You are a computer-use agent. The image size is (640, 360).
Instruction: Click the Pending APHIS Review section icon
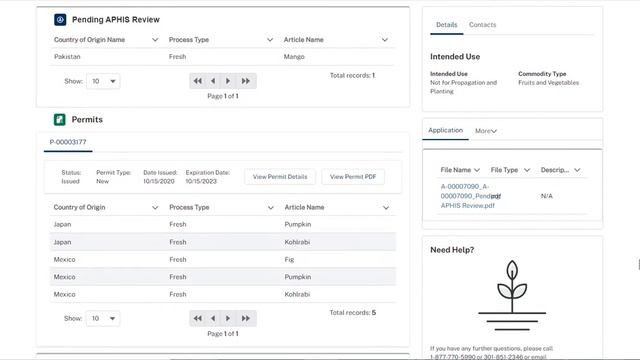[x=60, y=19]
